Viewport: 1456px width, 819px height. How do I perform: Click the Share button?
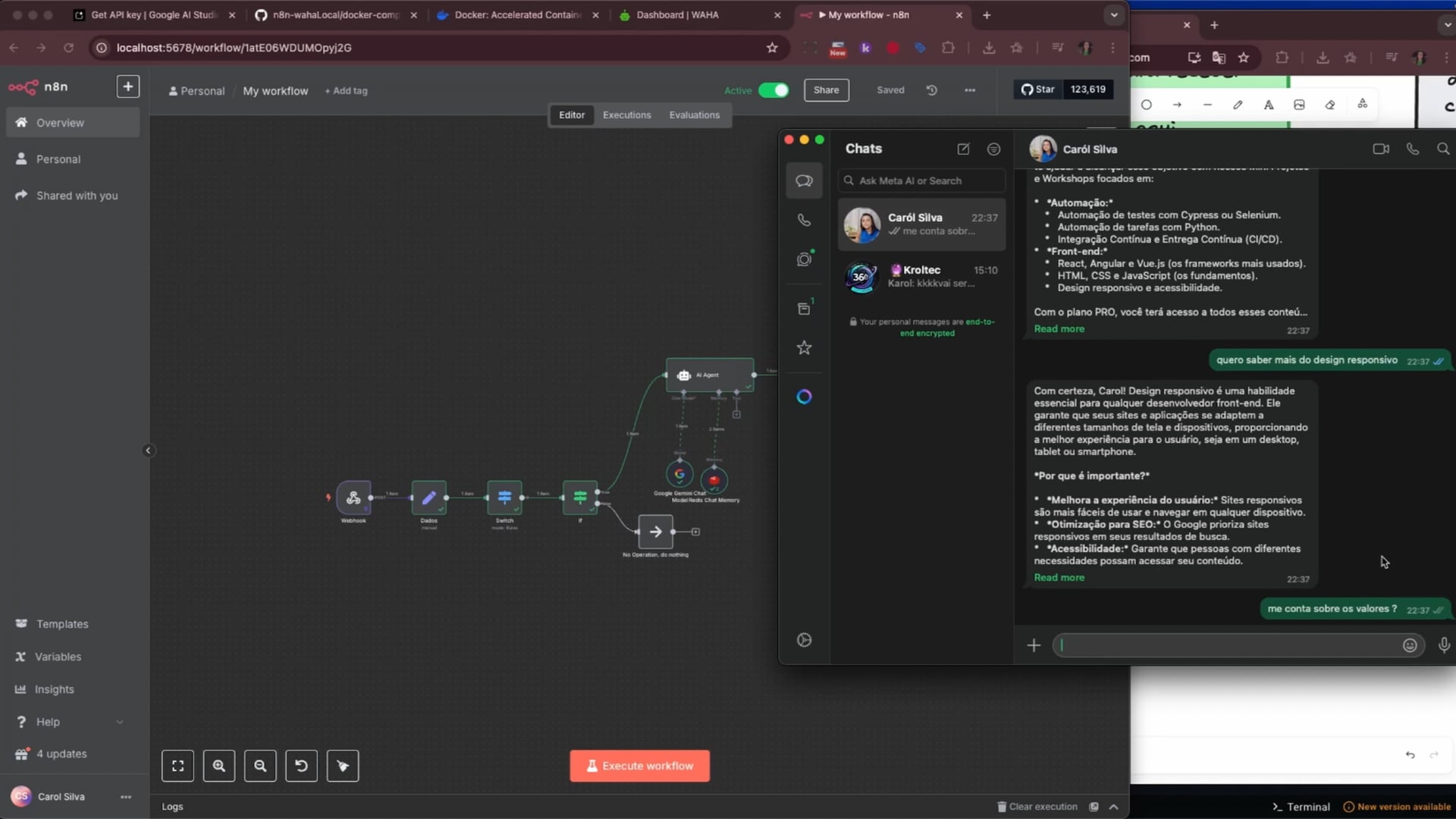[826, 90]
